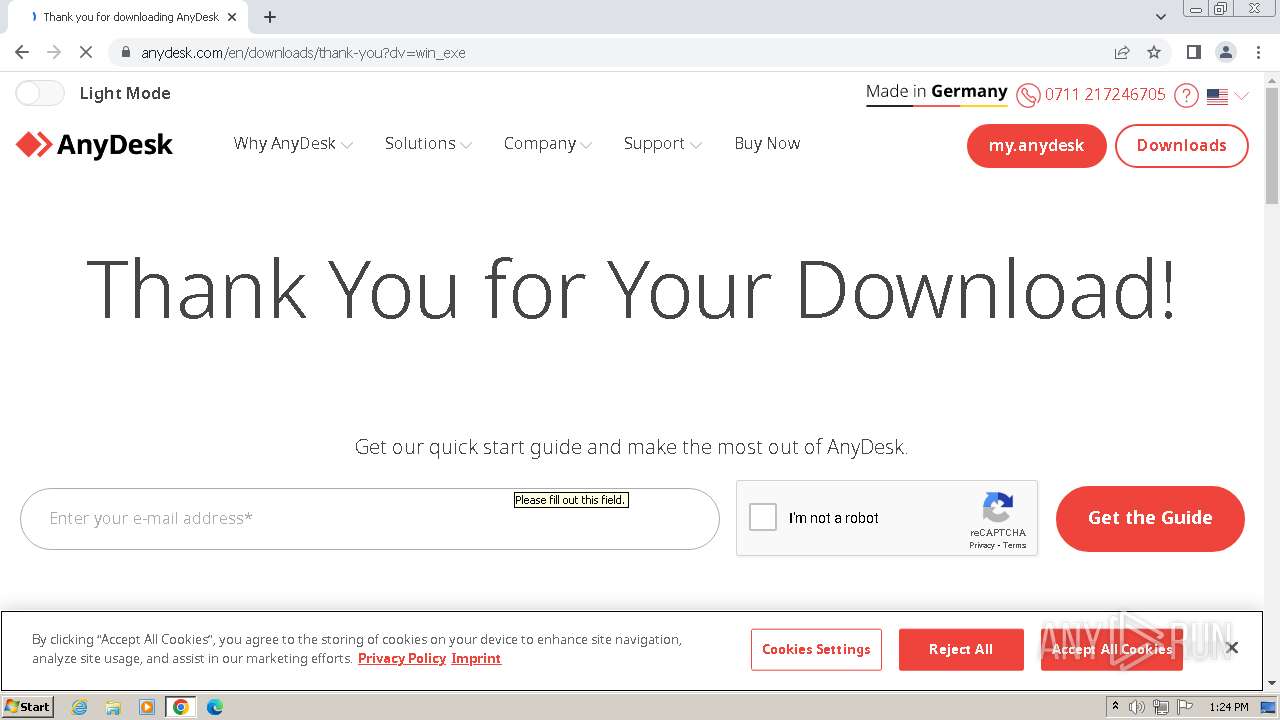Show hidden system tray icons
The width and height of the screenshot is (1280, 720).
1115,706
